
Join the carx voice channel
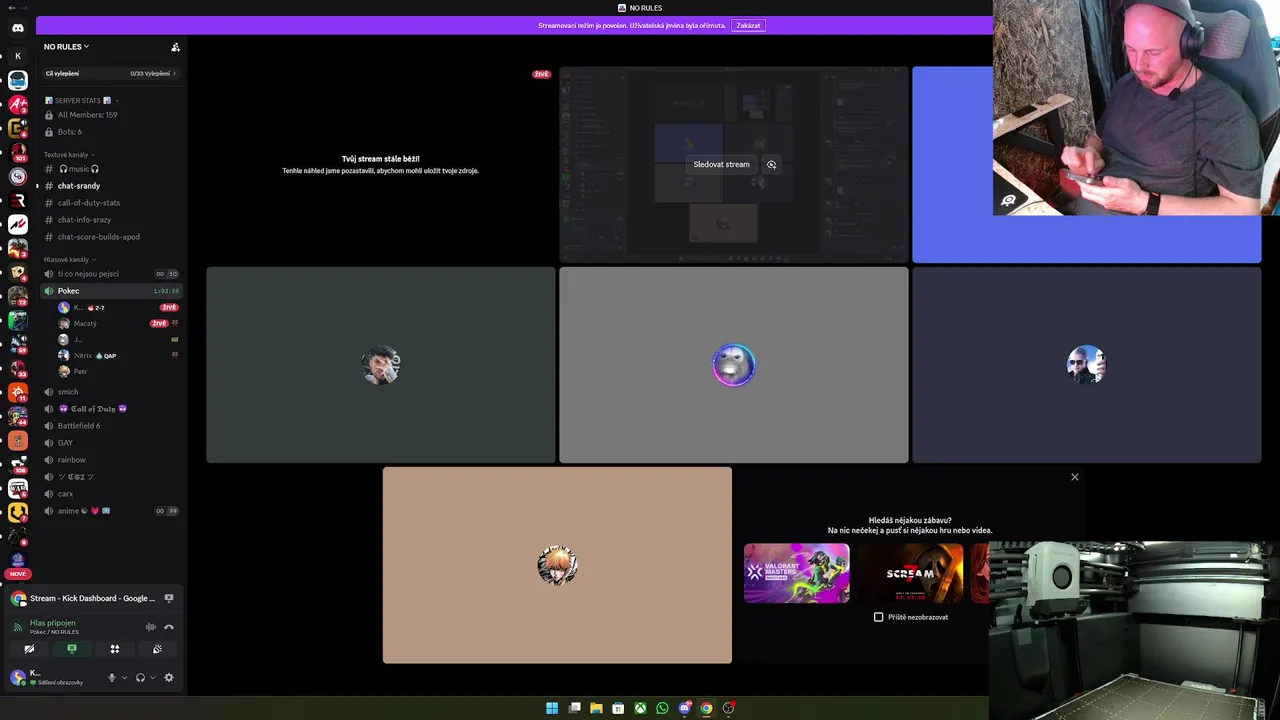110,494
